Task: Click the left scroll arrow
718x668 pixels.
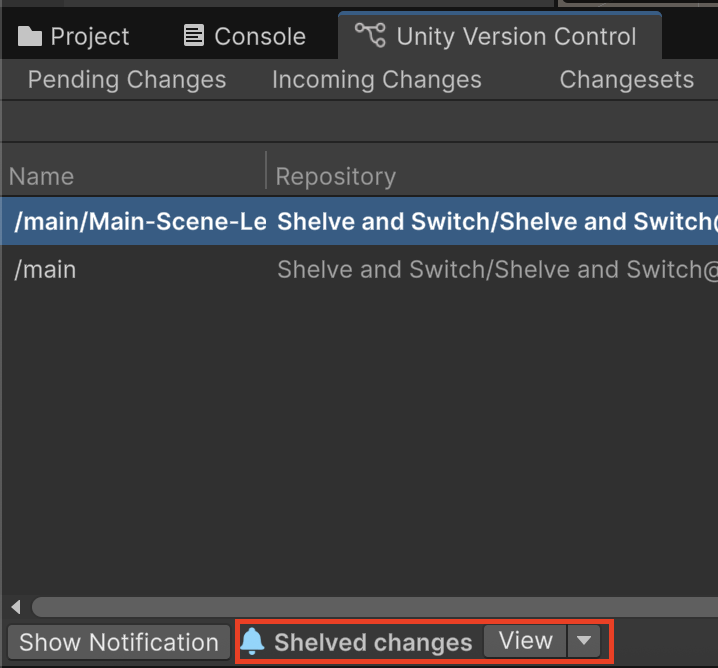Action: tap(15, 607)
